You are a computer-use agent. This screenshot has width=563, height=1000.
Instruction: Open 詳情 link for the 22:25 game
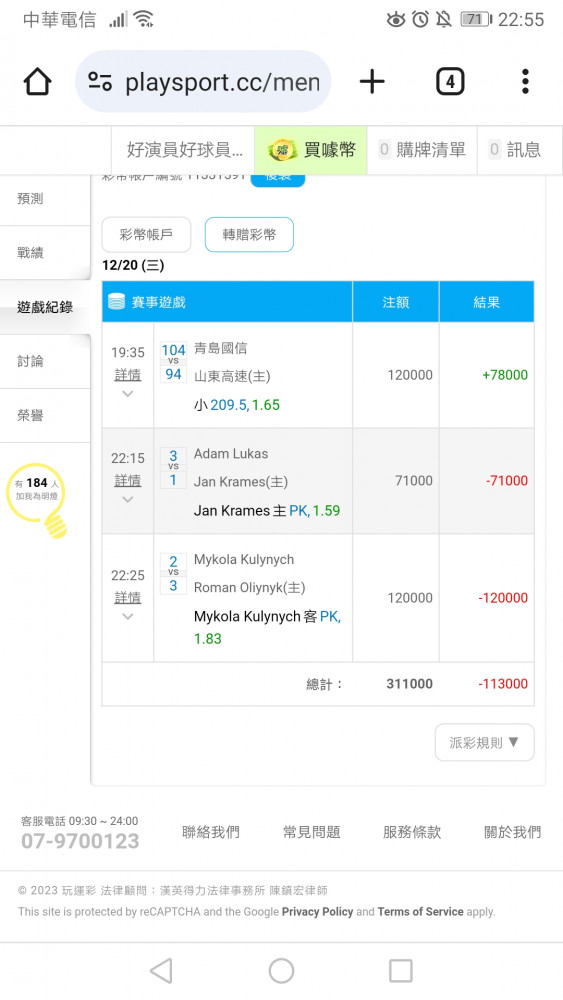click(x=128, y=598)
